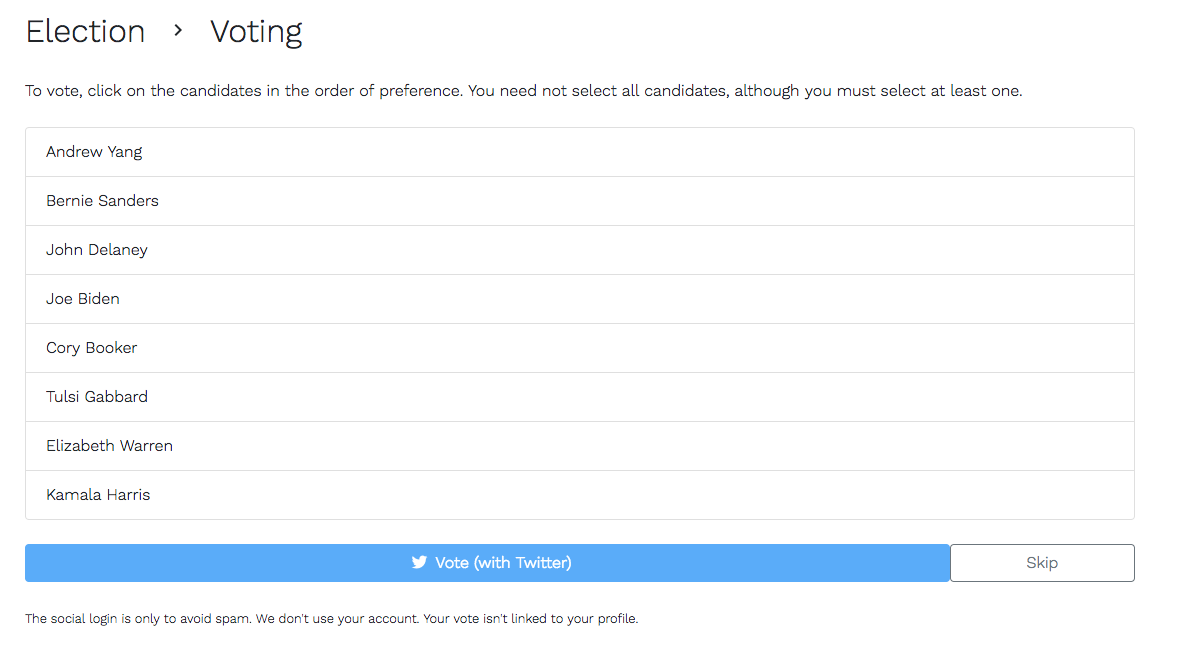1188x648 pixels.
Task: Click the voting instructions paragraph
Action: click(523, 91)
